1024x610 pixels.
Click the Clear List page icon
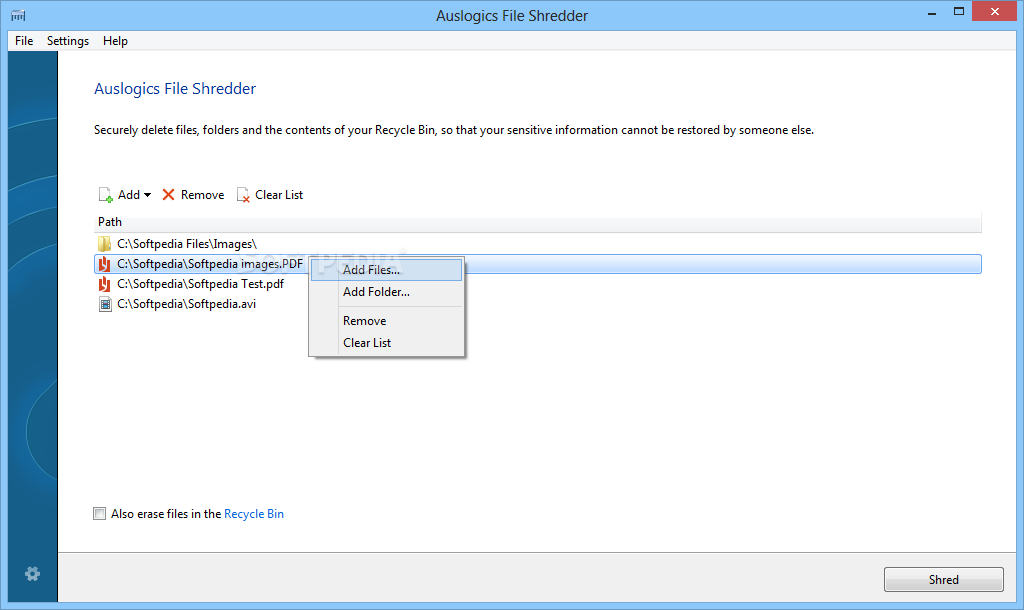click(x=243, y=195)
